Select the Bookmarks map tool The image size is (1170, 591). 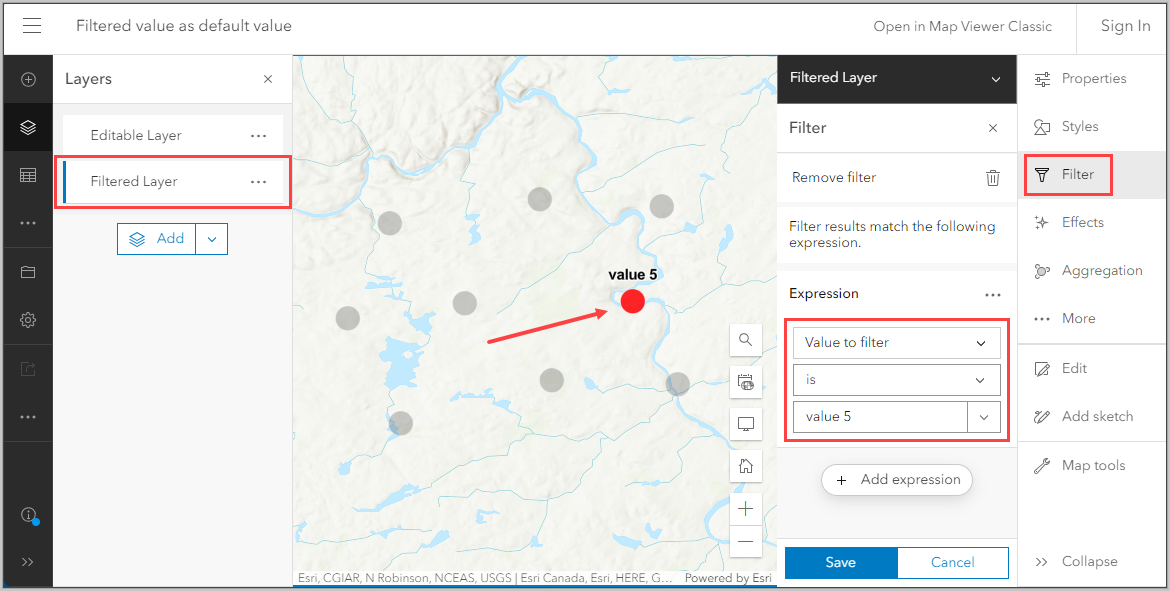point(745,382)
